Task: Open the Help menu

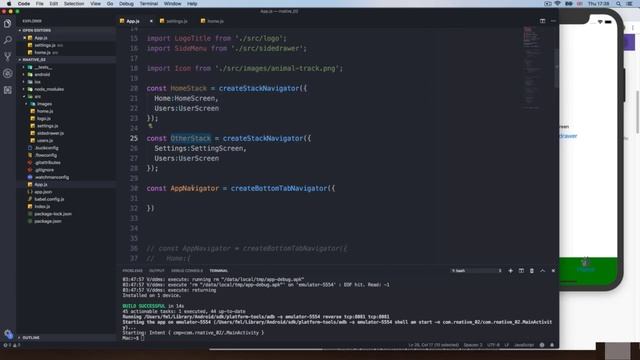Action: [192, 4]
